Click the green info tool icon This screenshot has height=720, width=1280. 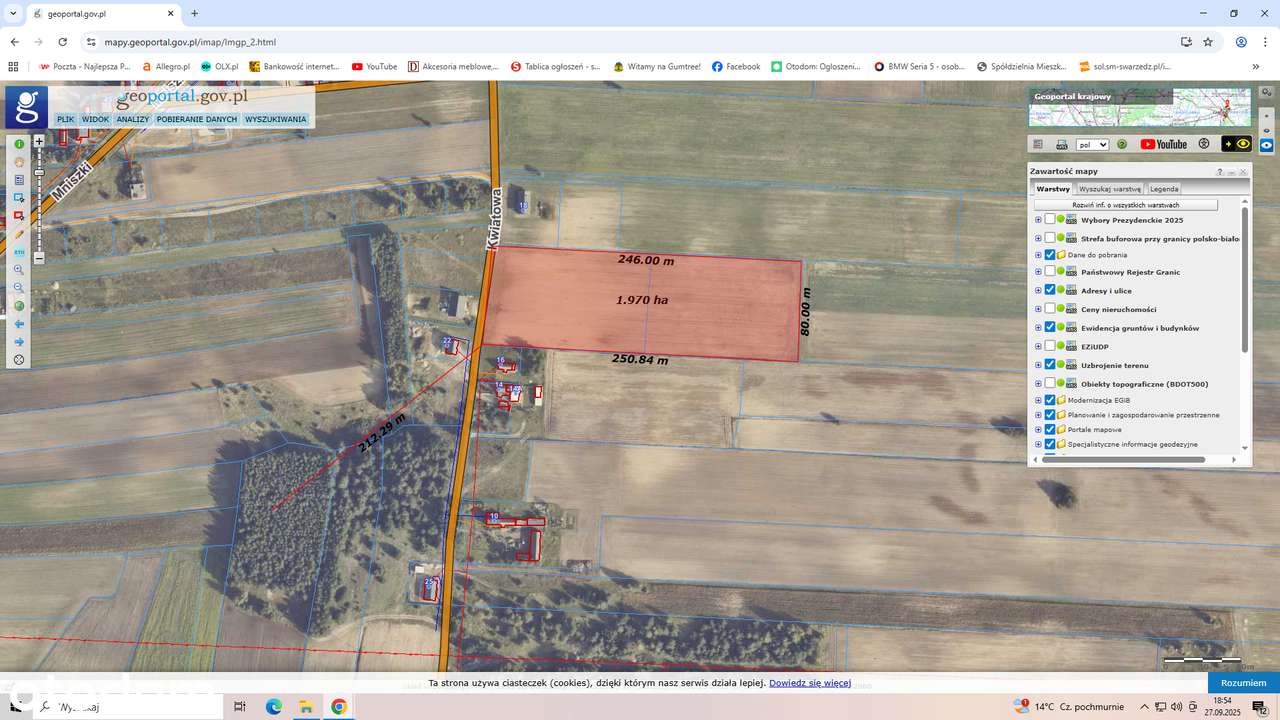19,144
